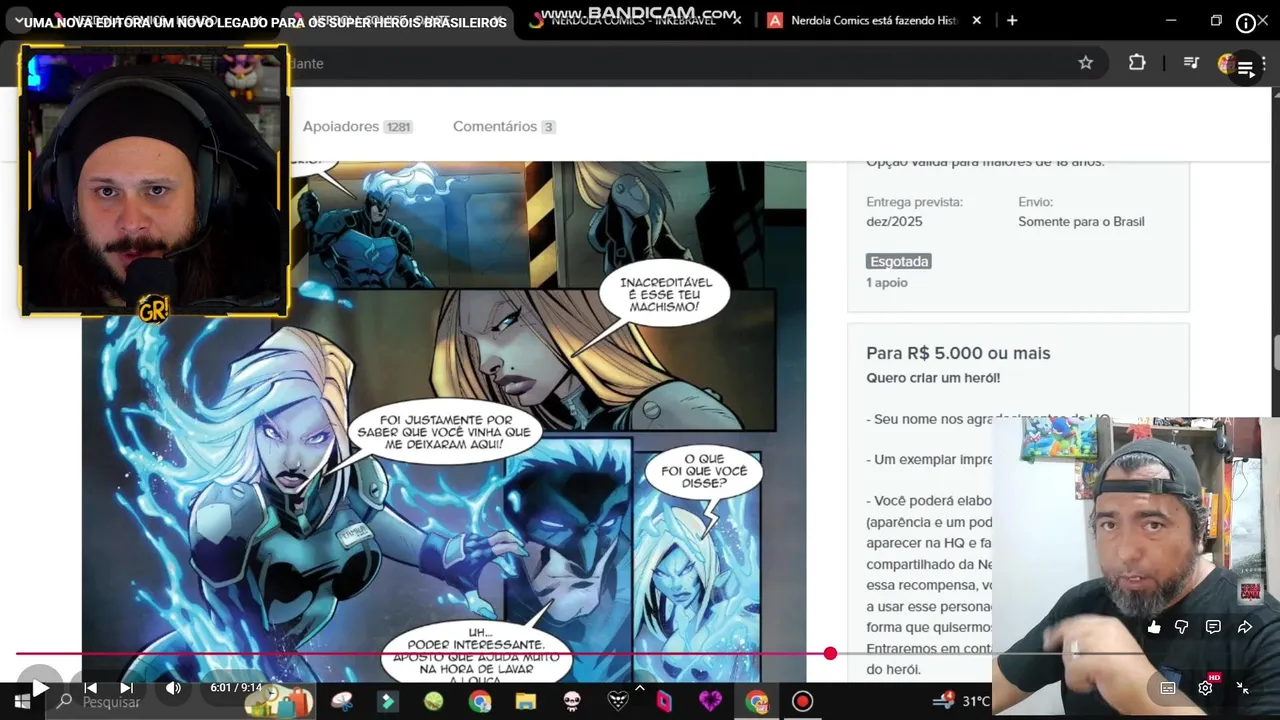Image resolution: width=1280 pixels, height=720 pixels.
Task: Click the 1 apoio text
Action: point(887,283)
